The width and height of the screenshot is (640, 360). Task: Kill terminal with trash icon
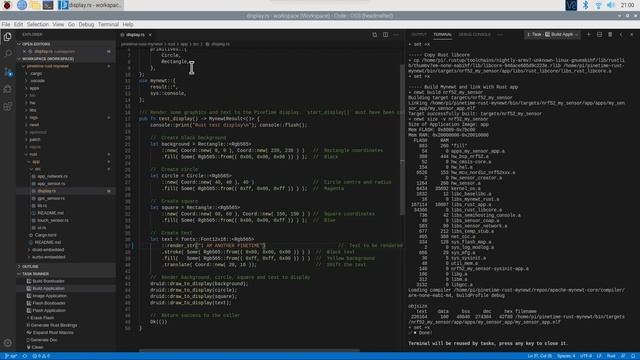click(x=610, y=35)
